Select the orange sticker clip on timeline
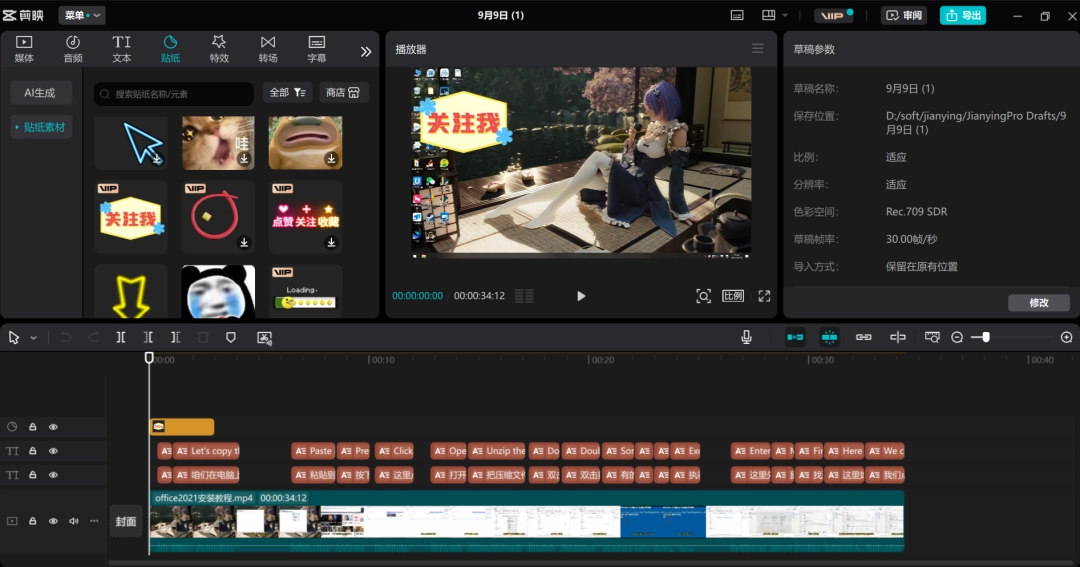The width and height of the screenshot is (1080, 567). [x=182, y=427]
